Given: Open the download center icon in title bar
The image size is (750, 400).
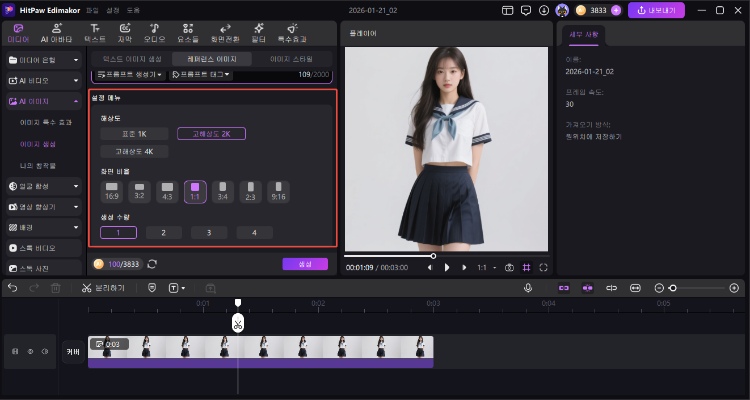Looking at the screenshot, I should click(544, 10).
